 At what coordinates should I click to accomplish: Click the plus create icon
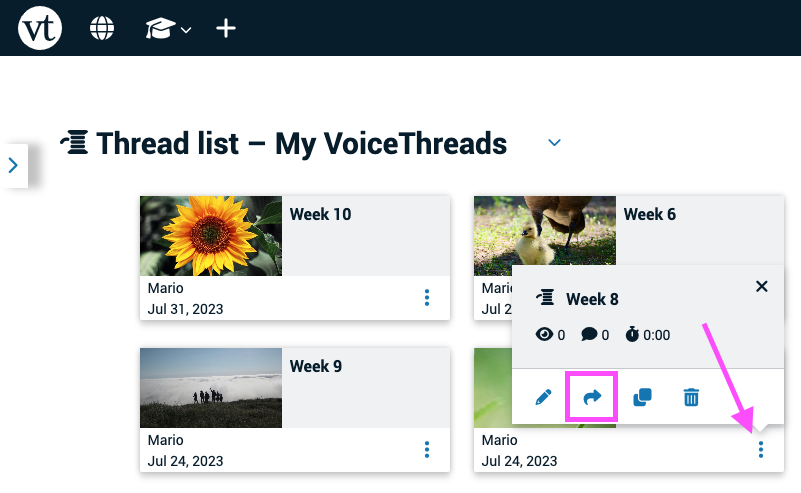coord(226,28)
